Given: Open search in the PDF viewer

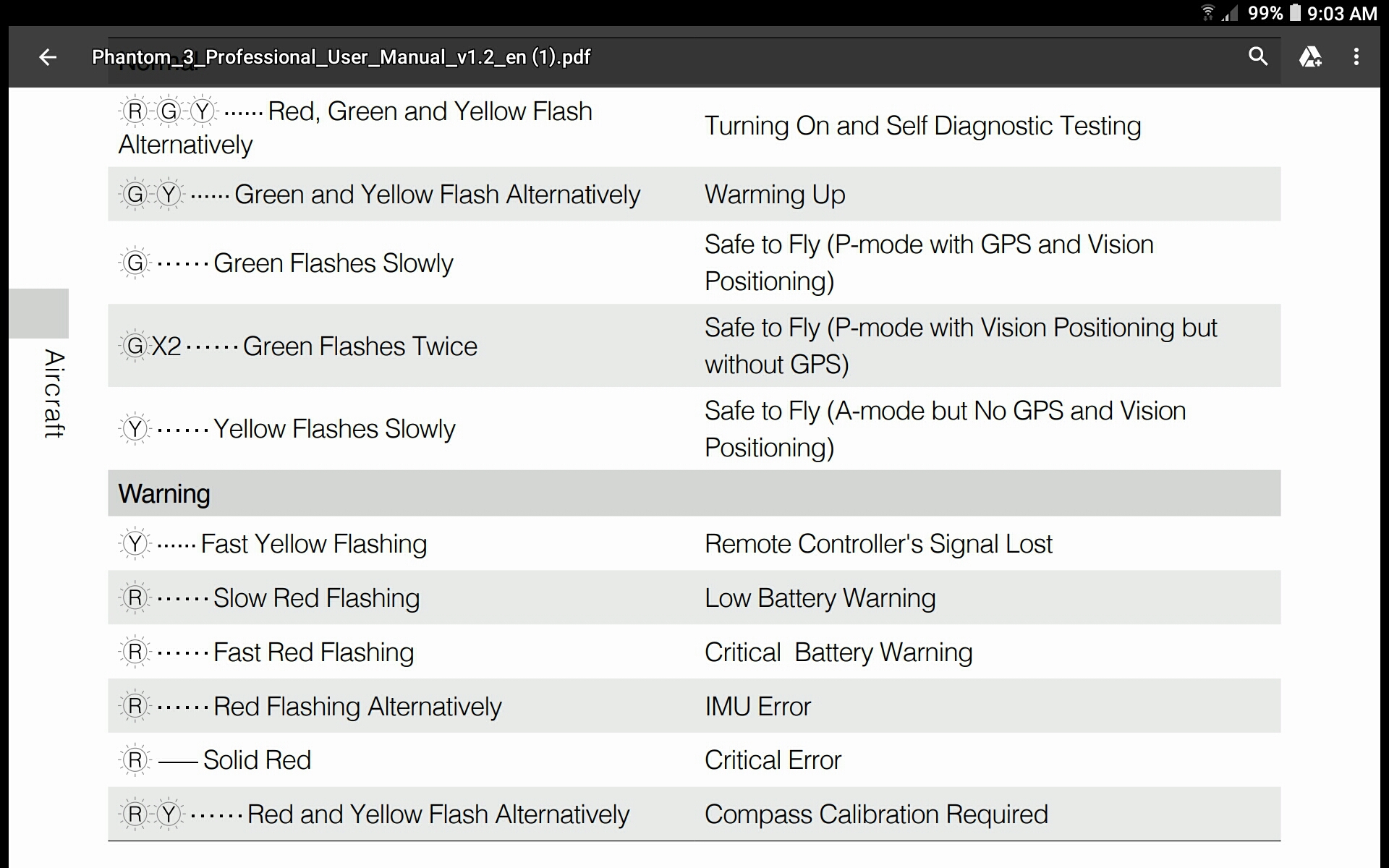Looking at the screenshot, I should click(x=1258, y=56).
